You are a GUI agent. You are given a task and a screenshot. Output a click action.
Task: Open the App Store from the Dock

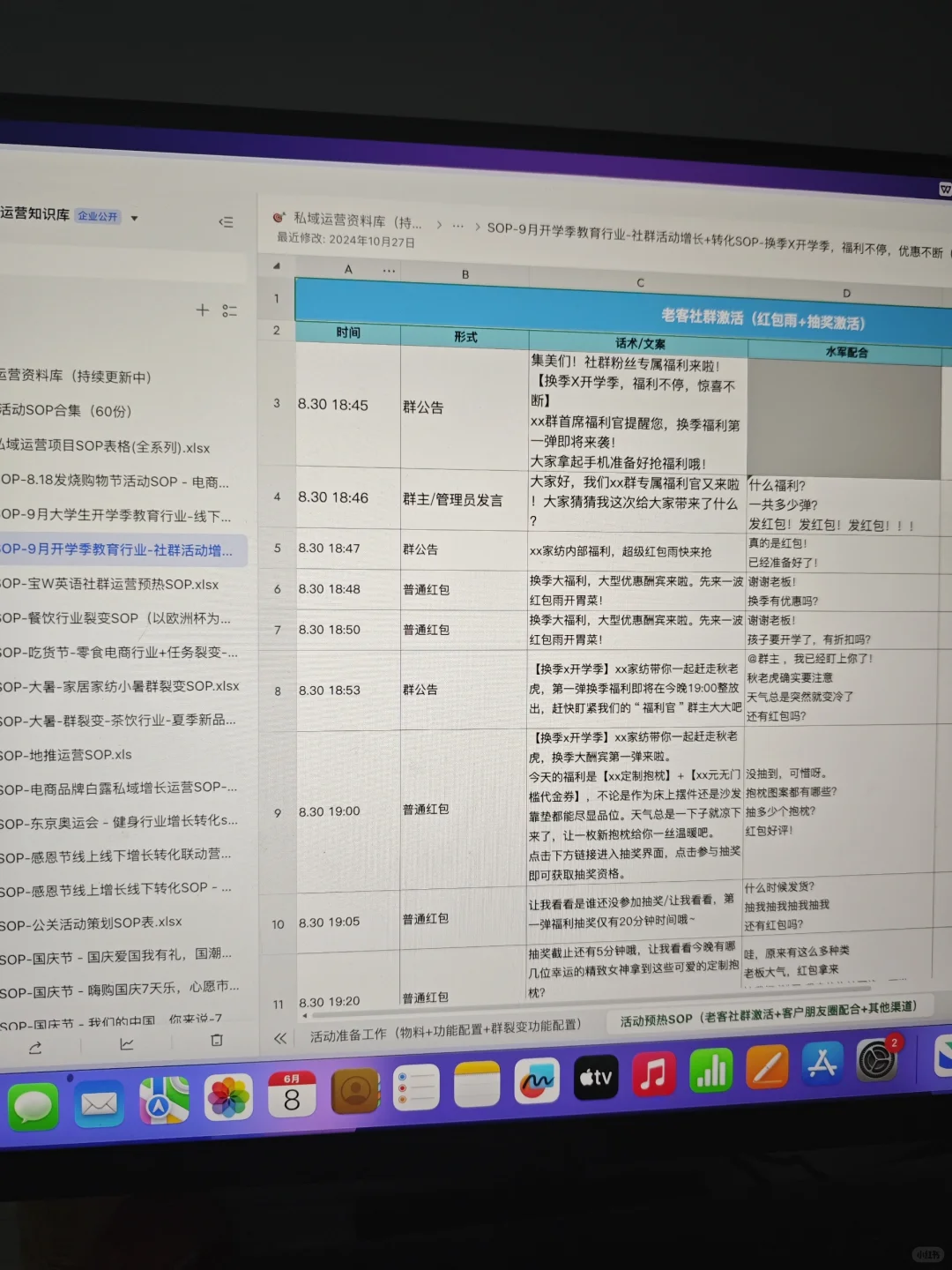pyautogui.click(x=822, y=1065)
